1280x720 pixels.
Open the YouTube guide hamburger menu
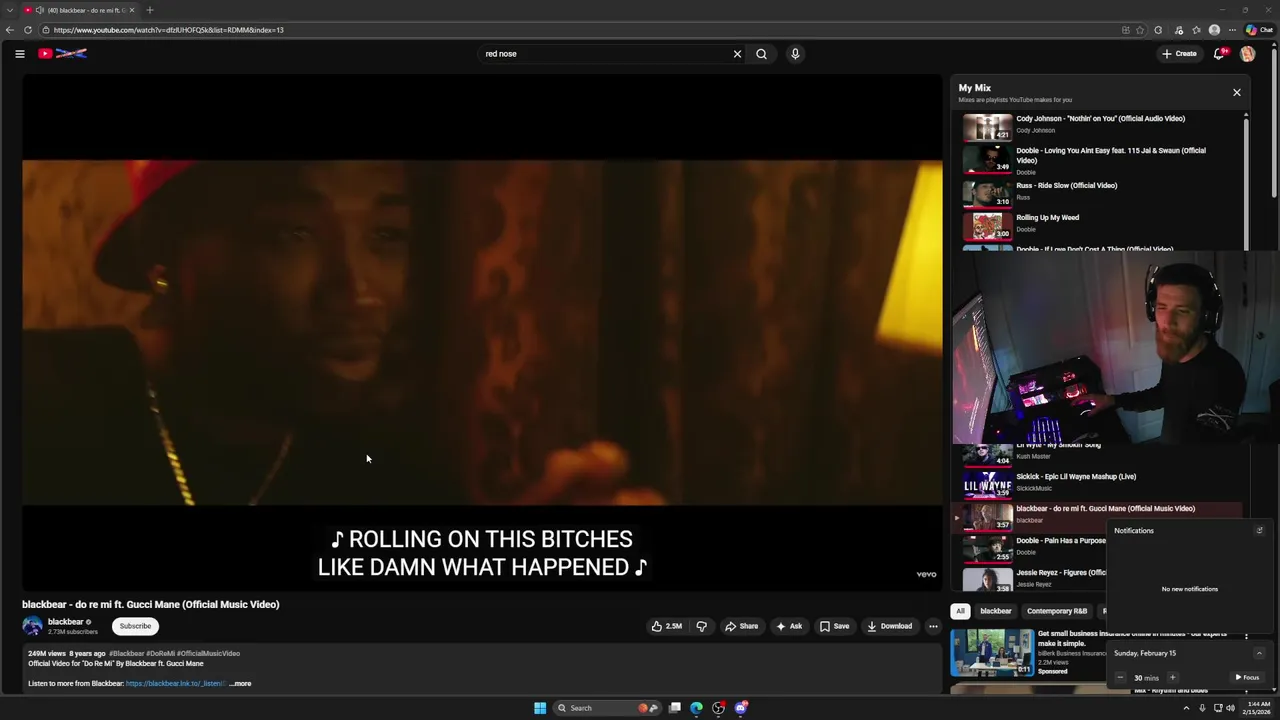coord(19,54)
